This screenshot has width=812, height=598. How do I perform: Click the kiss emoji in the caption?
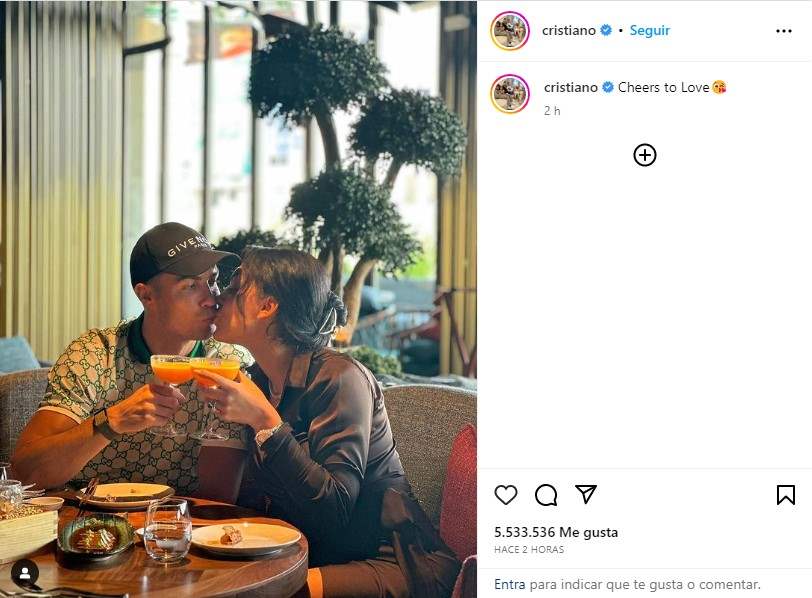pyautogui.click(x=719, y=87)
